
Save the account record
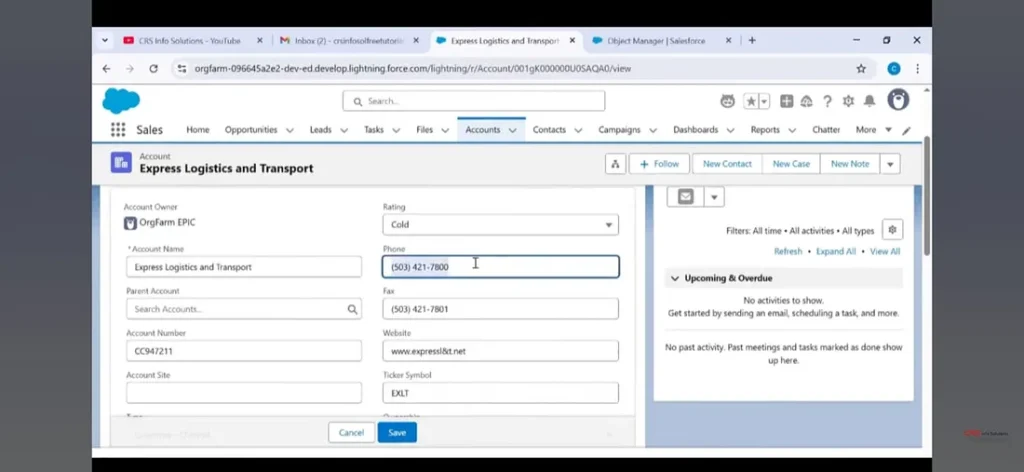point(397,432)
